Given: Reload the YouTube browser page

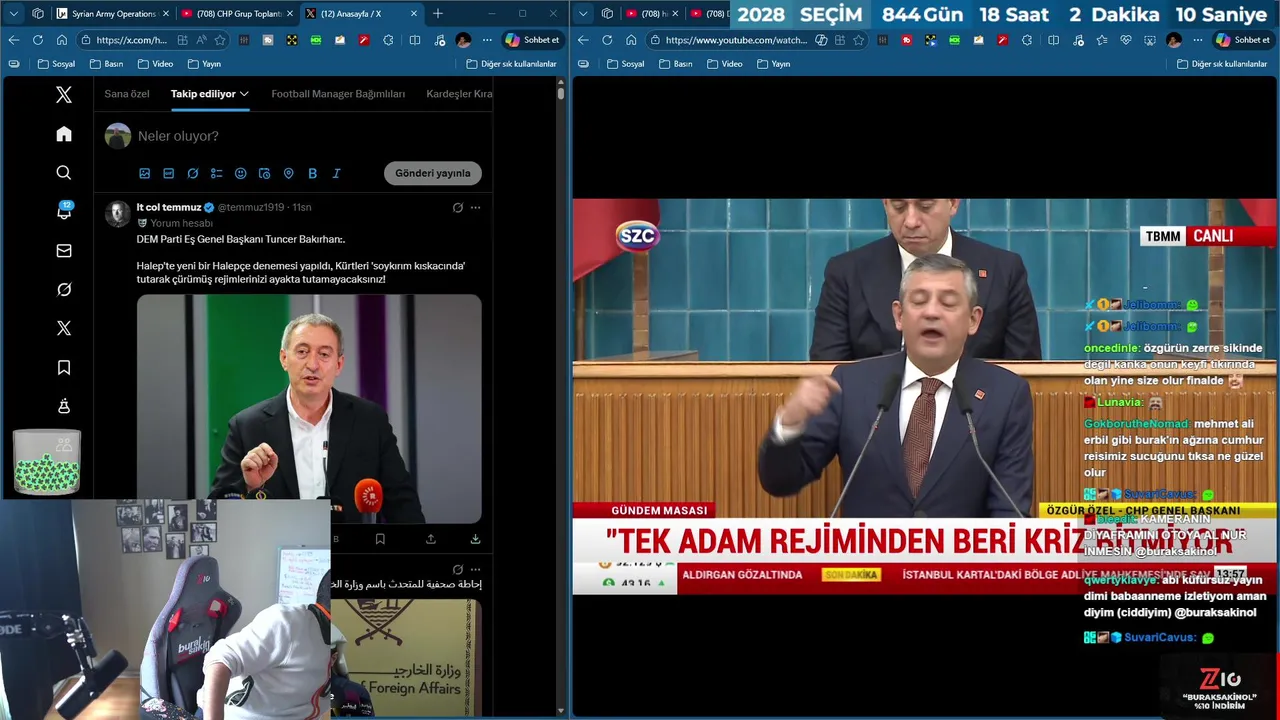Looking at the screenshot, I should click(x=606, y=40).
